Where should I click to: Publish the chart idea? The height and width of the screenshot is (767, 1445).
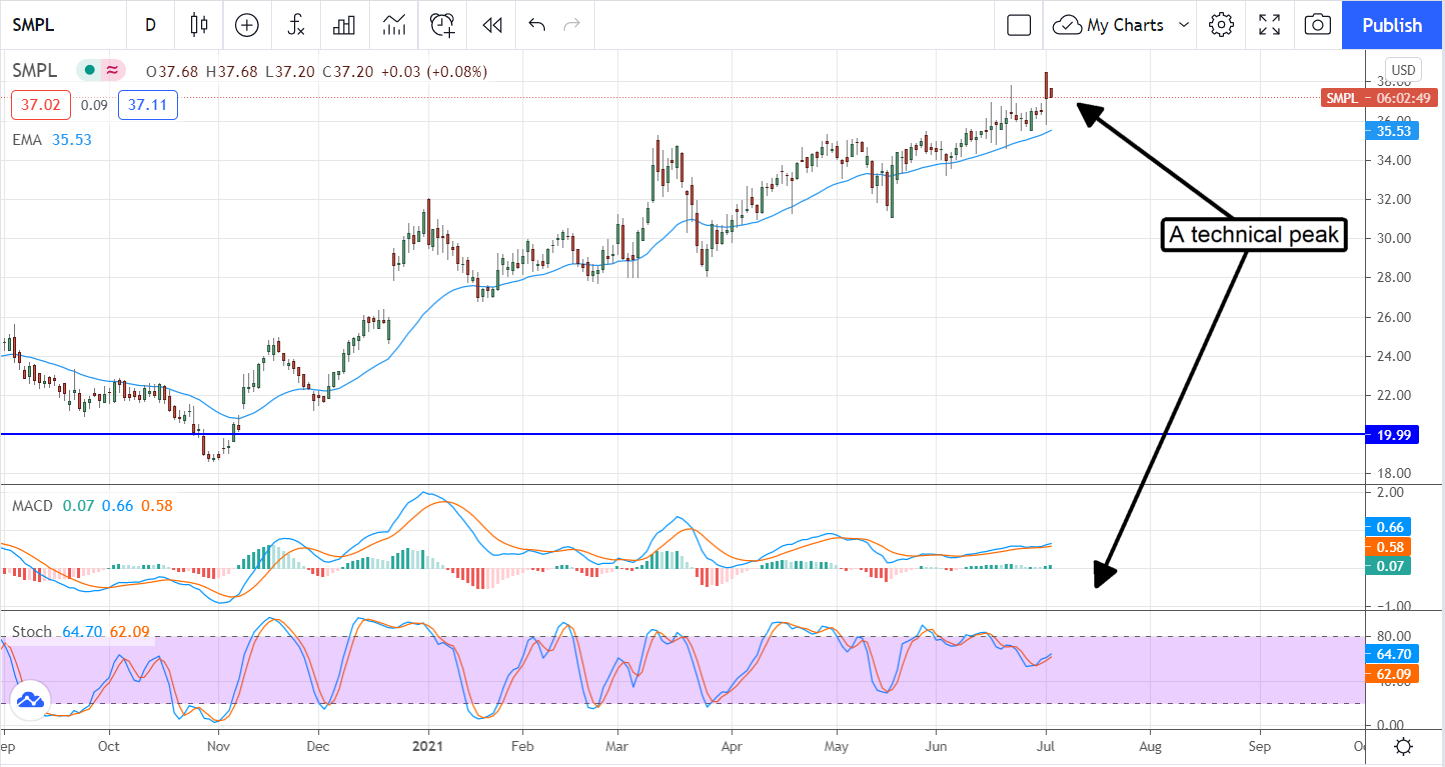(1392, 25)
